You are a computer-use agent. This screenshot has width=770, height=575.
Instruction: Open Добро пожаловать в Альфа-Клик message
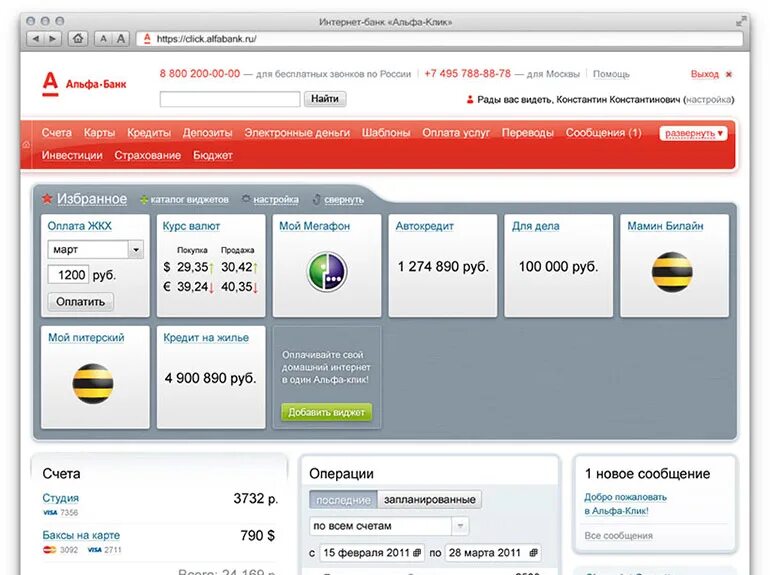(x=625, y=504)
